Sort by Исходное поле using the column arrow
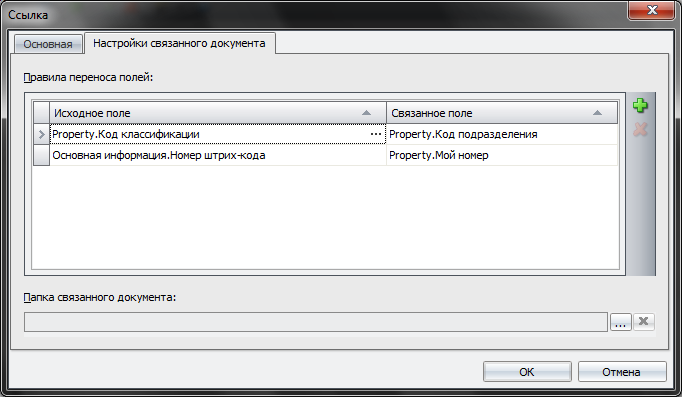The height and width of the screenshot is (397, 682). [366, 113]
